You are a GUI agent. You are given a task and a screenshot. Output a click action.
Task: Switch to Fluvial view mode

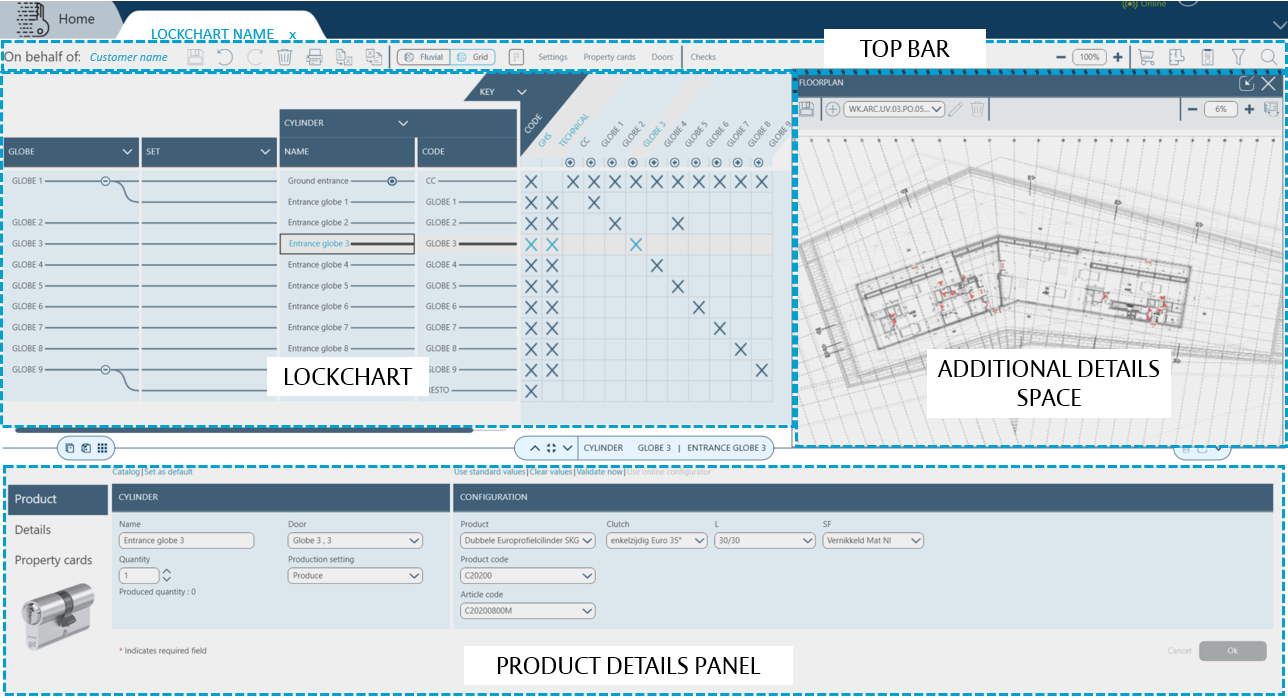pos(423,57)
